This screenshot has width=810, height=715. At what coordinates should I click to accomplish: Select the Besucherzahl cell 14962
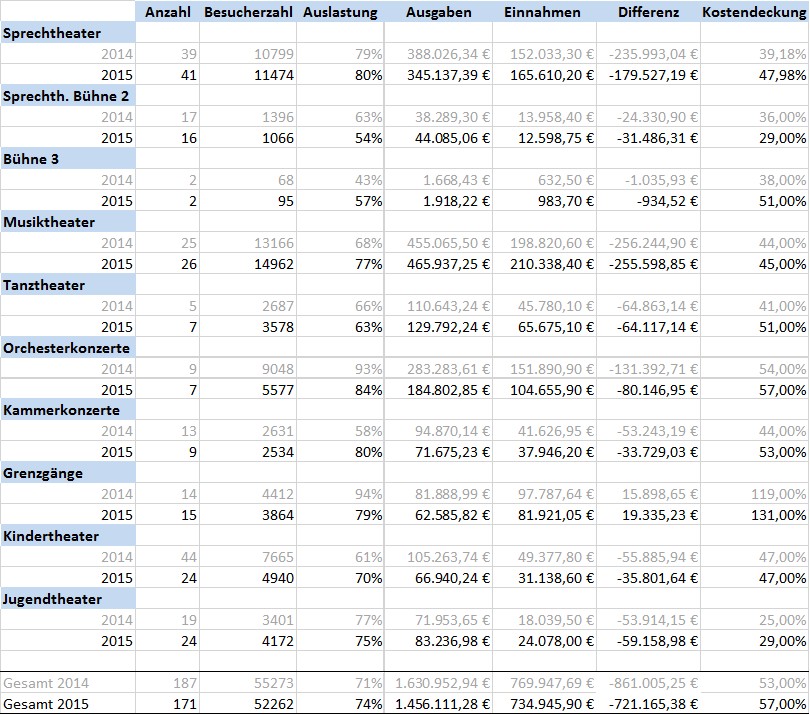click(248, 264)
